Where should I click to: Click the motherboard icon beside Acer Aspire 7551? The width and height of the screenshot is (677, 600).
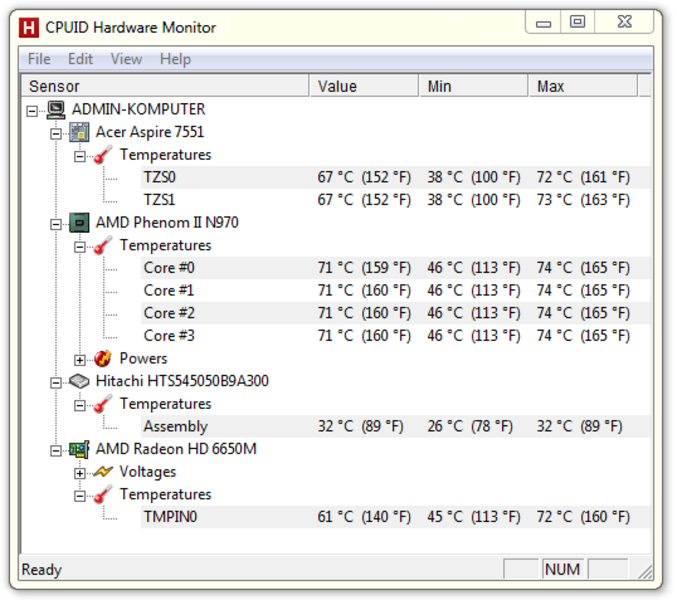pos(79,132)
